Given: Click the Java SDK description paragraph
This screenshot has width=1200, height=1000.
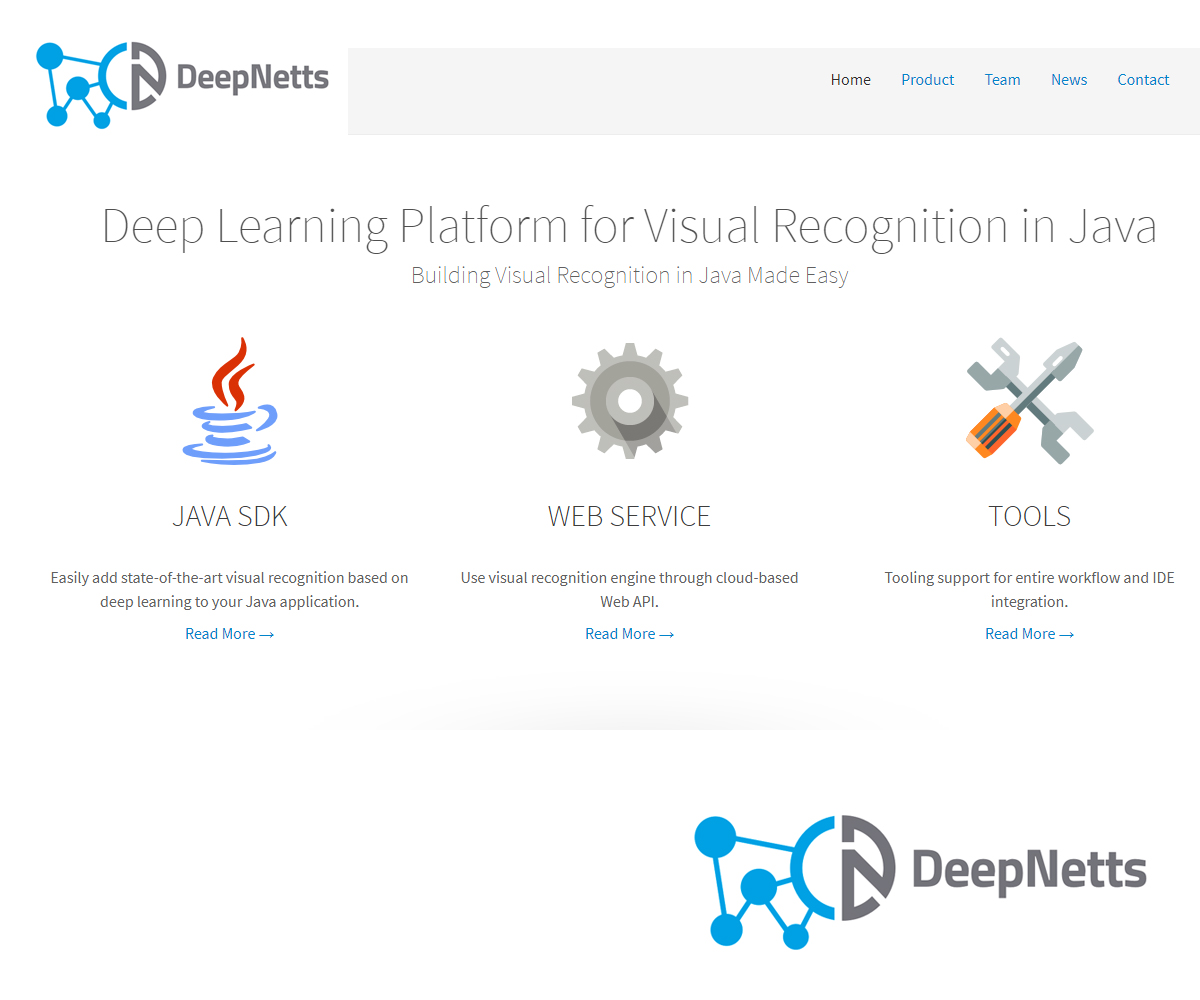Looking at the screenshot, I should 230,590.
